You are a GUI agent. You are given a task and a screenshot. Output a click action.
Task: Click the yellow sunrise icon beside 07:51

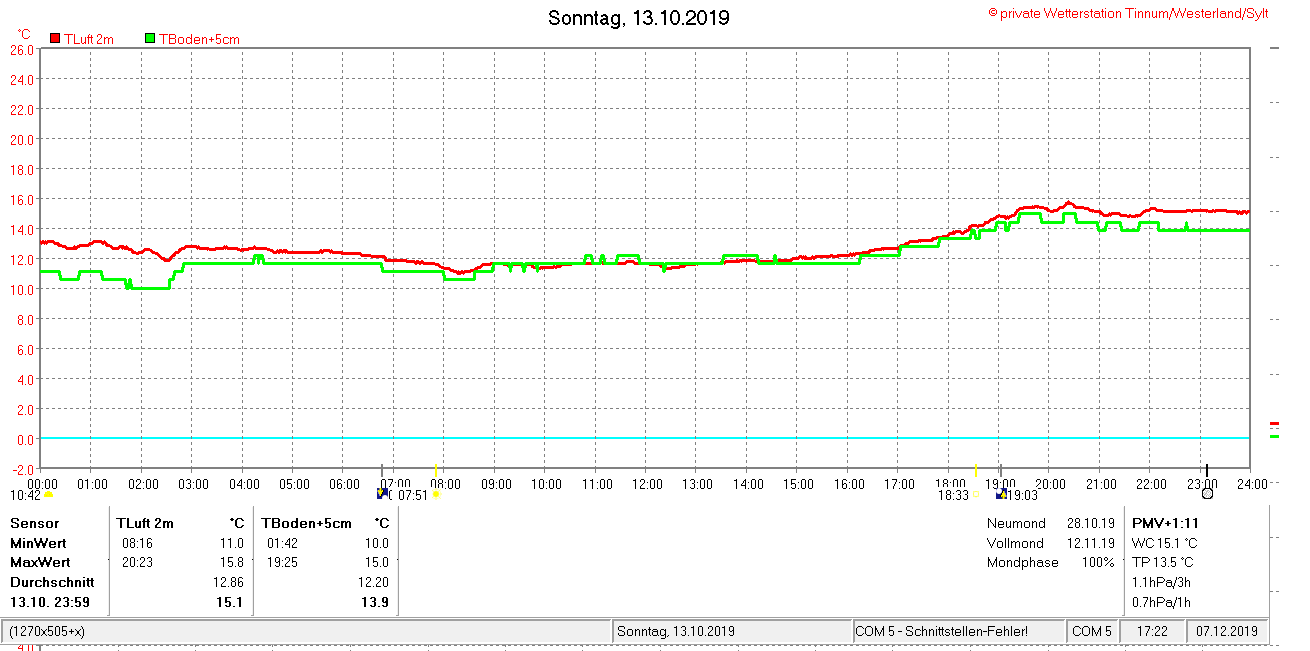point(435,495)
